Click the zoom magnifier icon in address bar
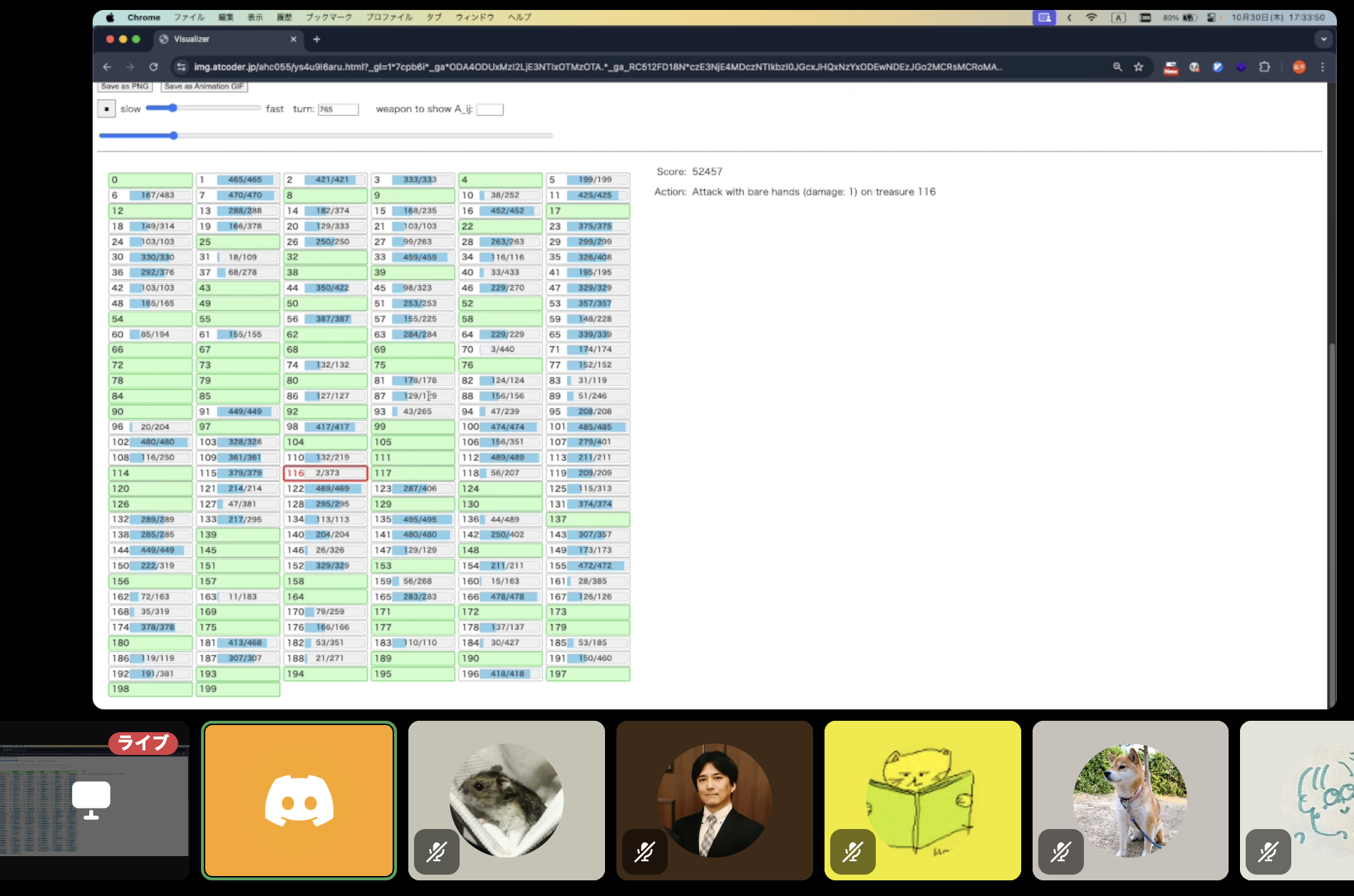The image size is (1354, 896). (x=1117, y=67)
